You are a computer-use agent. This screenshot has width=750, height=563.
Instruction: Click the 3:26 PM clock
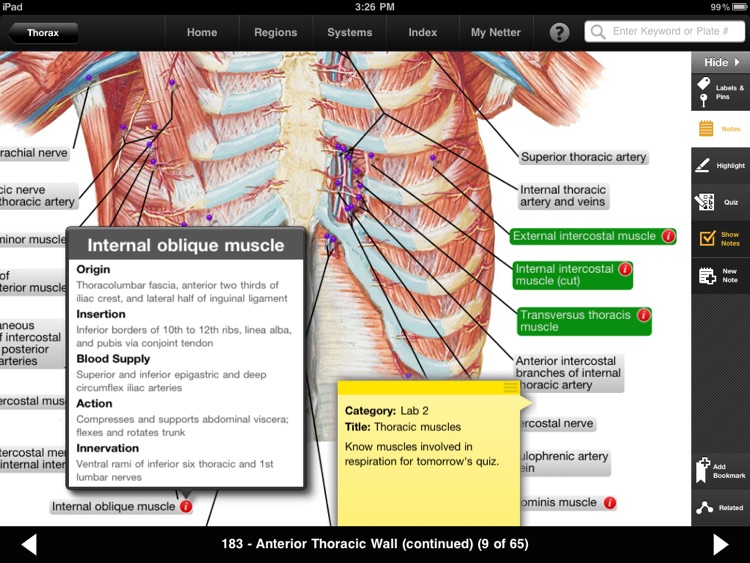pos(375,7)
